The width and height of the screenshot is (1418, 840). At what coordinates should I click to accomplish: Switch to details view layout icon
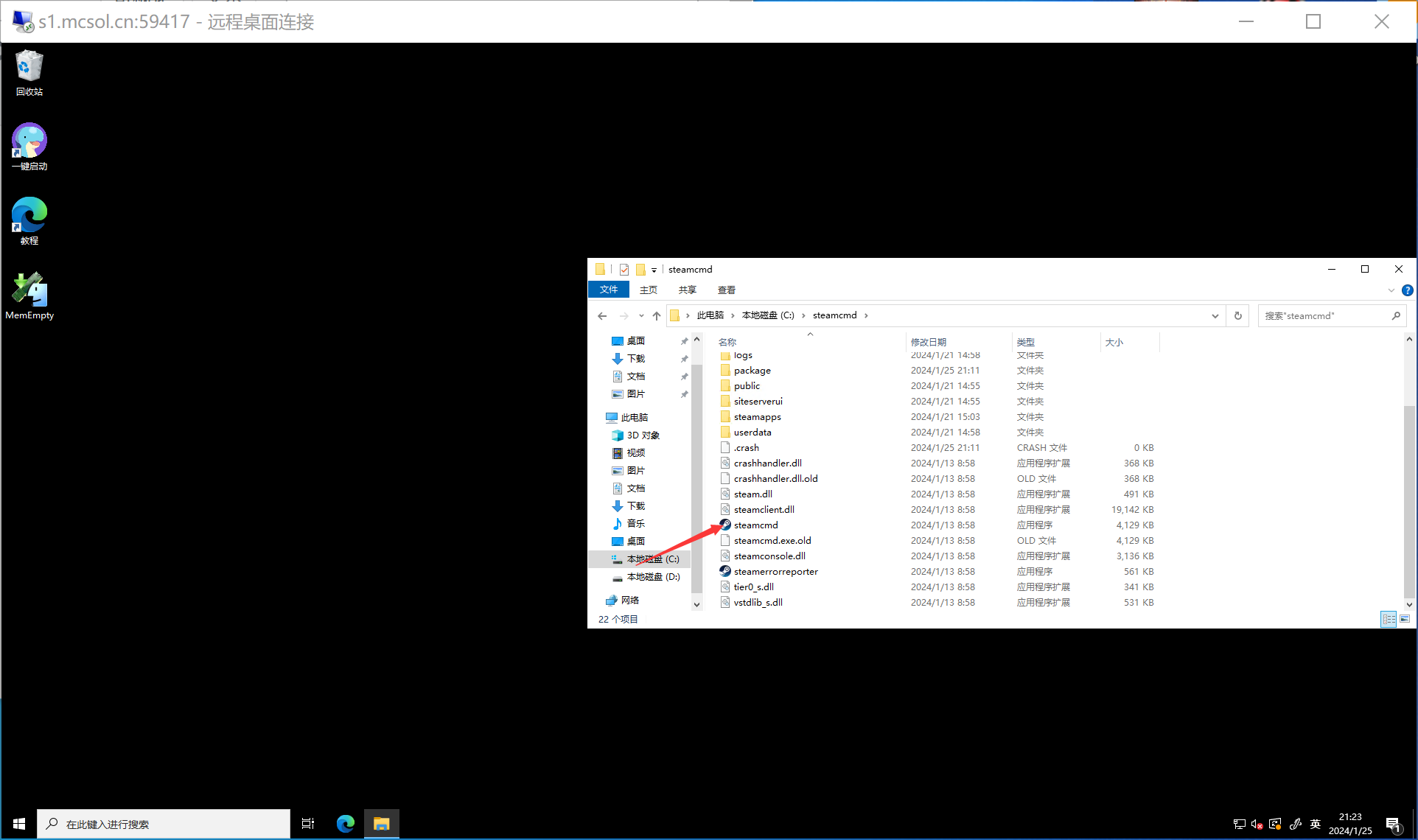1389,619
